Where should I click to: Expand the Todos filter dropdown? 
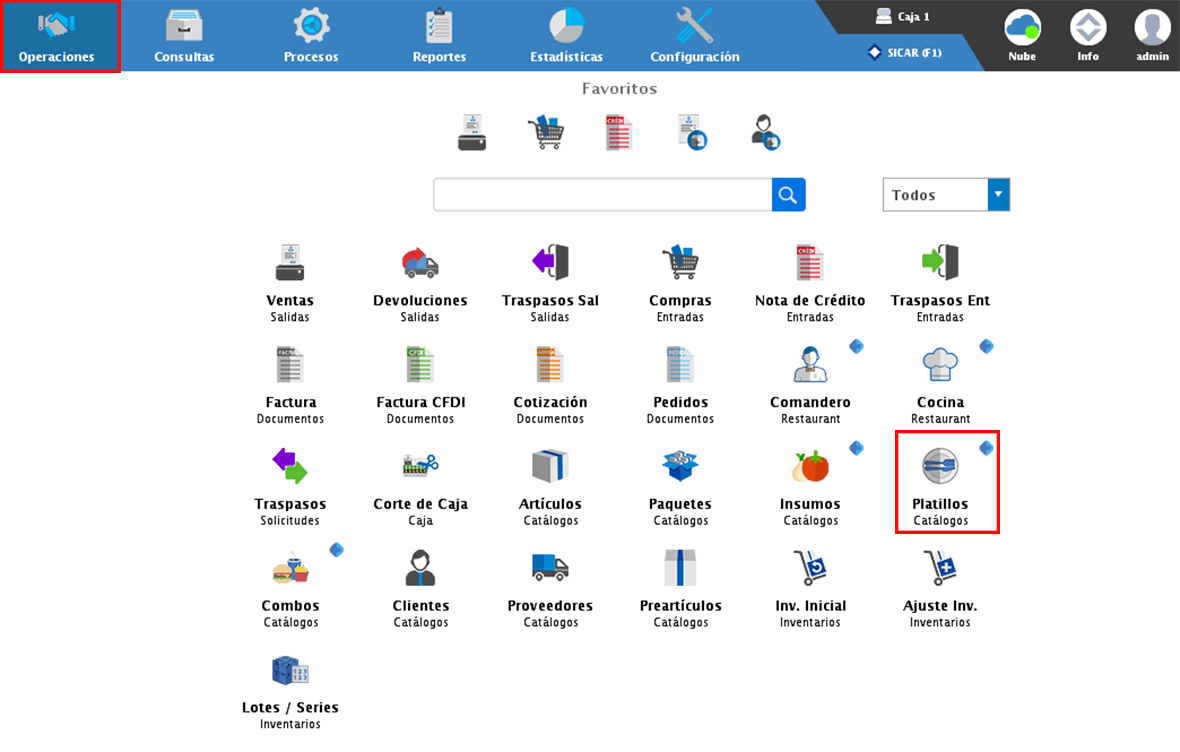point(998,195)
